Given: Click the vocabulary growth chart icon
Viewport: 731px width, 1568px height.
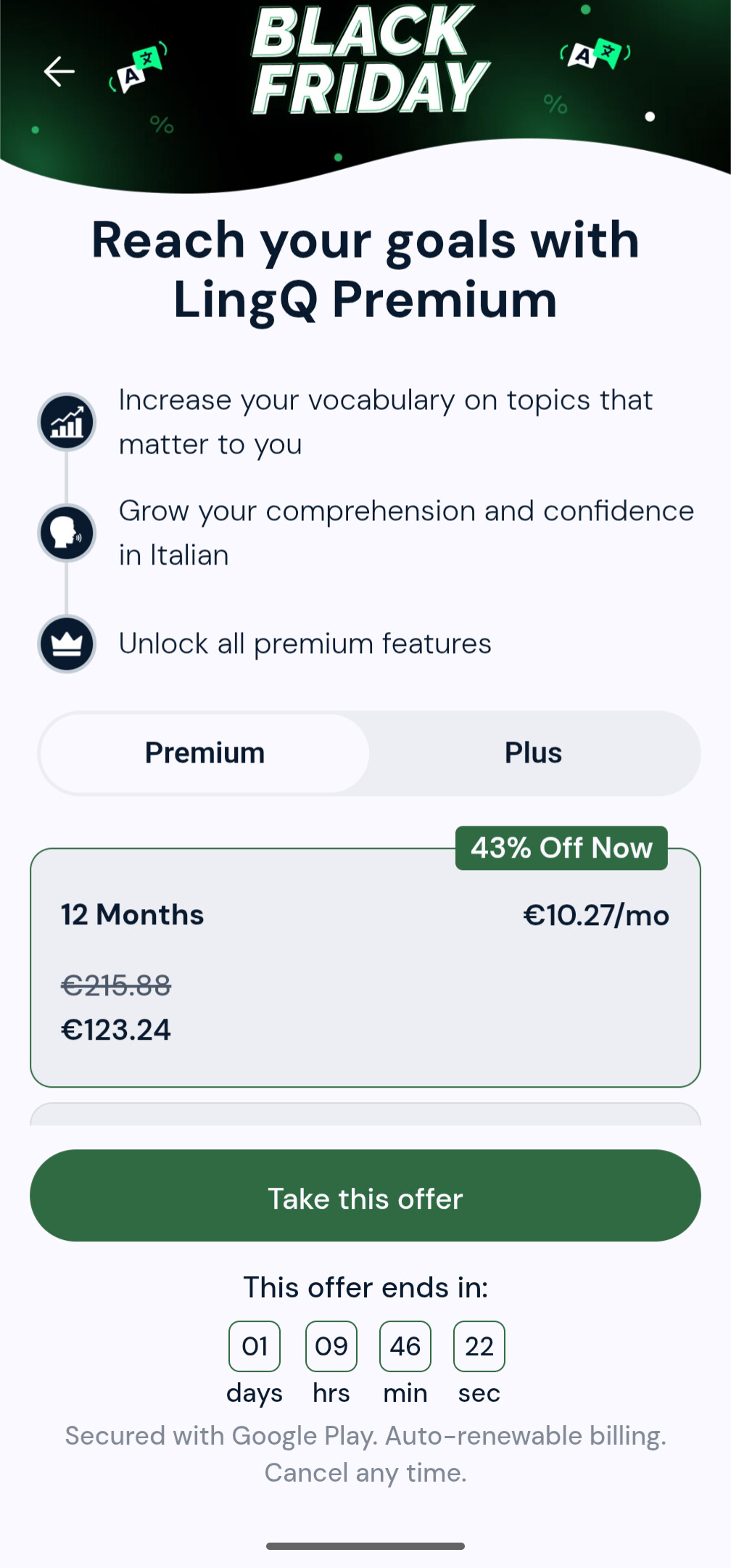Looking at the screenshot, I should [x=67, y=422].
